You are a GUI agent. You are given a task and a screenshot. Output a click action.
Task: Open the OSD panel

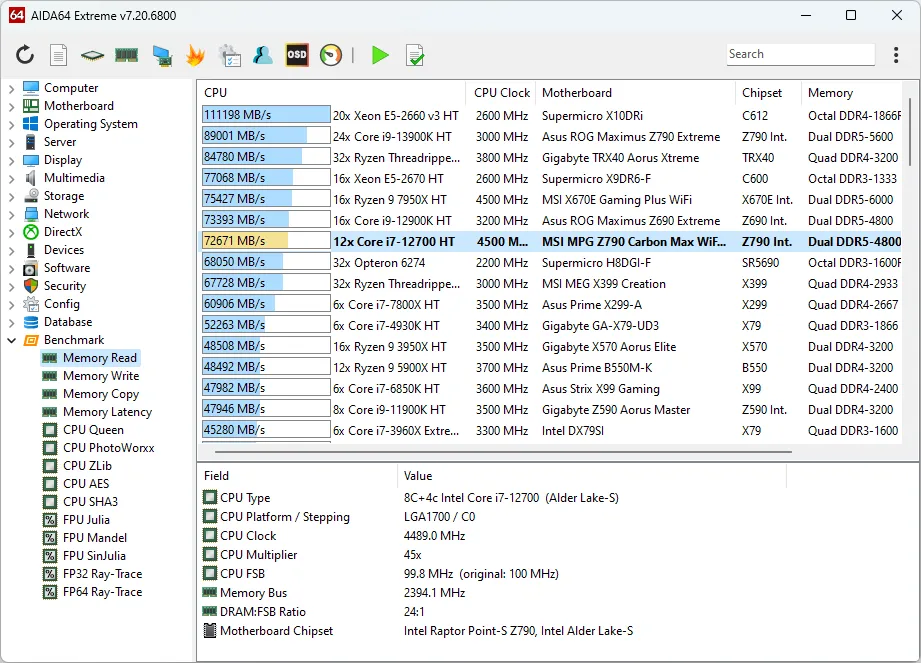click(x=296, y=55)
